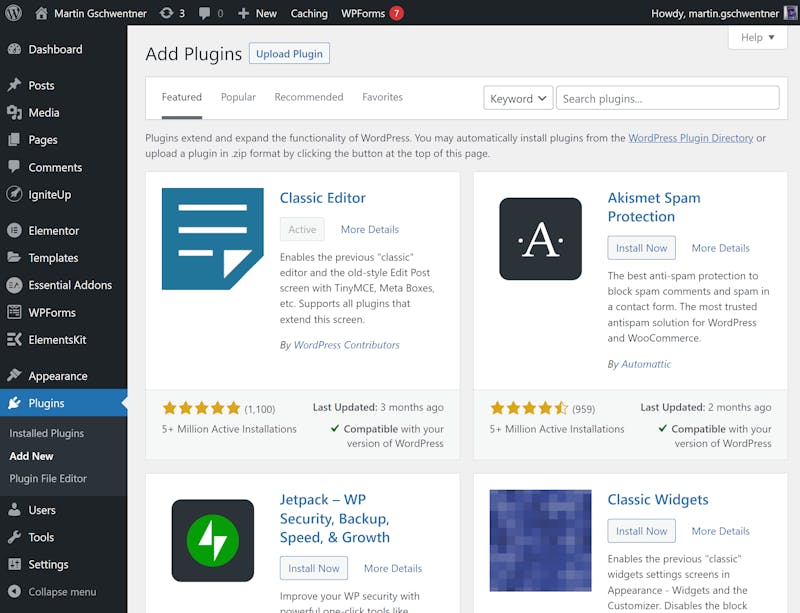Open the WordPress Contributors author link
Image resolution: width=800 pixels, height=613 pixels.
(x=346, y=345)
